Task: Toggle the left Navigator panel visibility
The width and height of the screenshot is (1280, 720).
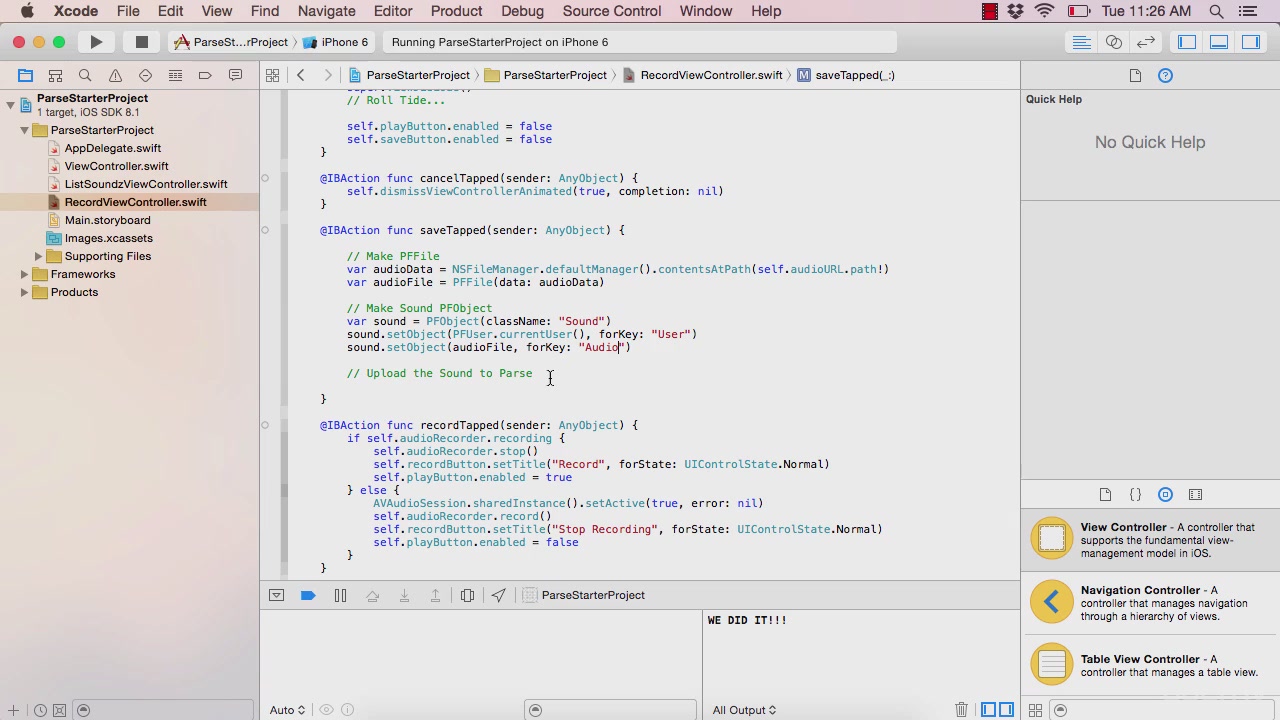Action: click(1187, 42)
